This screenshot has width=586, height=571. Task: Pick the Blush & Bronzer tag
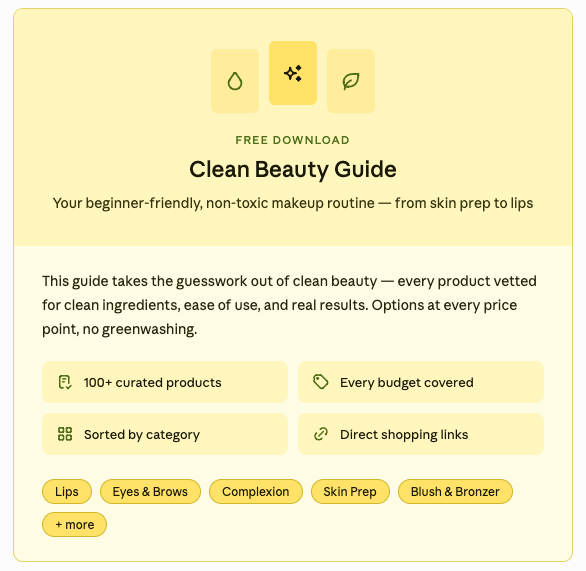pyautogui.click(x=455, y=491)
